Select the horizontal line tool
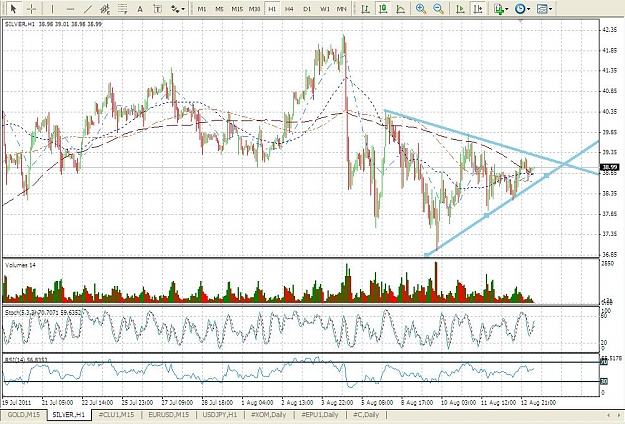The image size is (625, 424). coord(70,9)
